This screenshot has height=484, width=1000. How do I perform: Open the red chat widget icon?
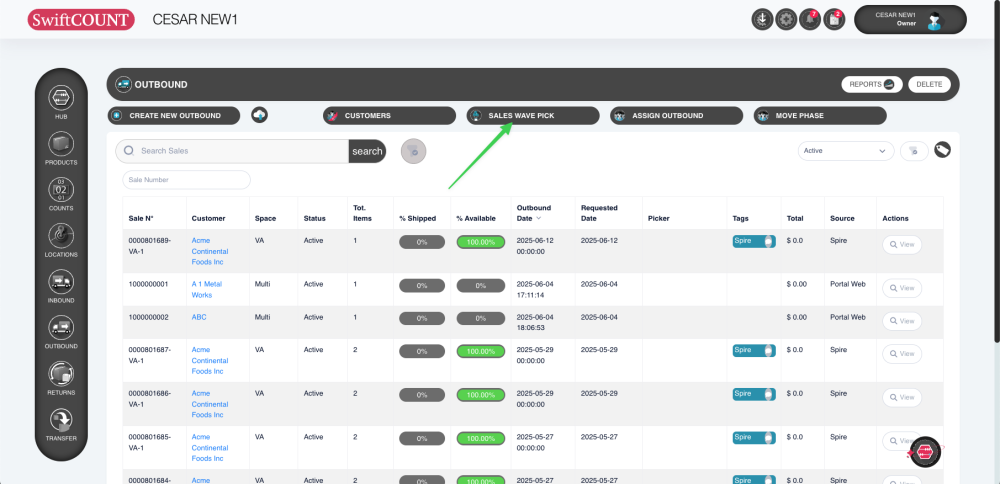click(x=925, y=452)
